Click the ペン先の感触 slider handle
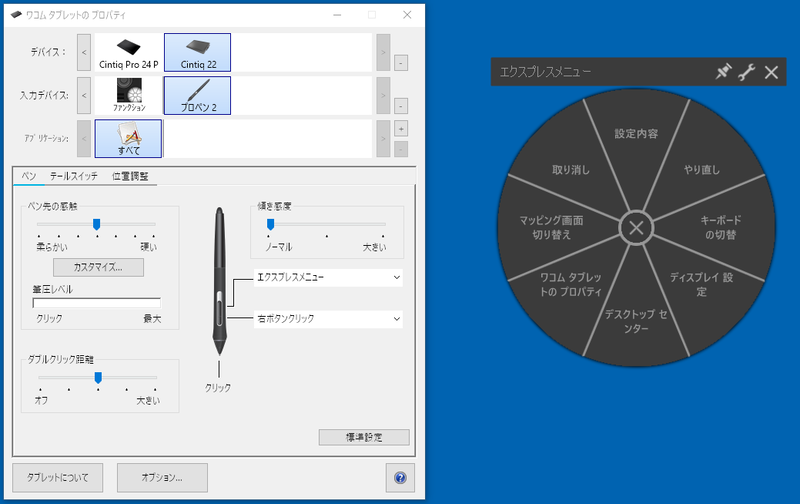 pos(96,224)
